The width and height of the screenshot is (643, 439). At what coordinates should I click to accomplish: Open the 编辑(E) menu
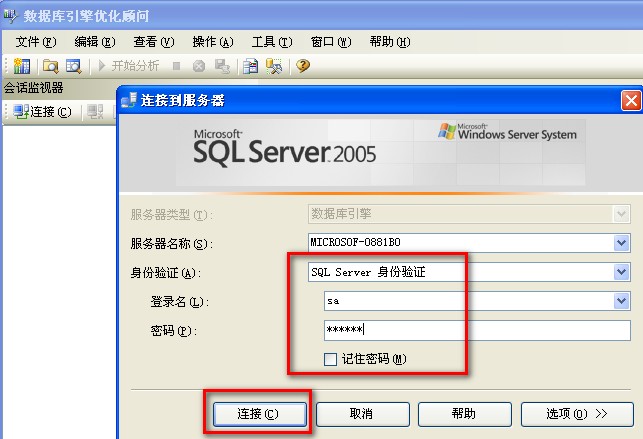coord(95,41)
